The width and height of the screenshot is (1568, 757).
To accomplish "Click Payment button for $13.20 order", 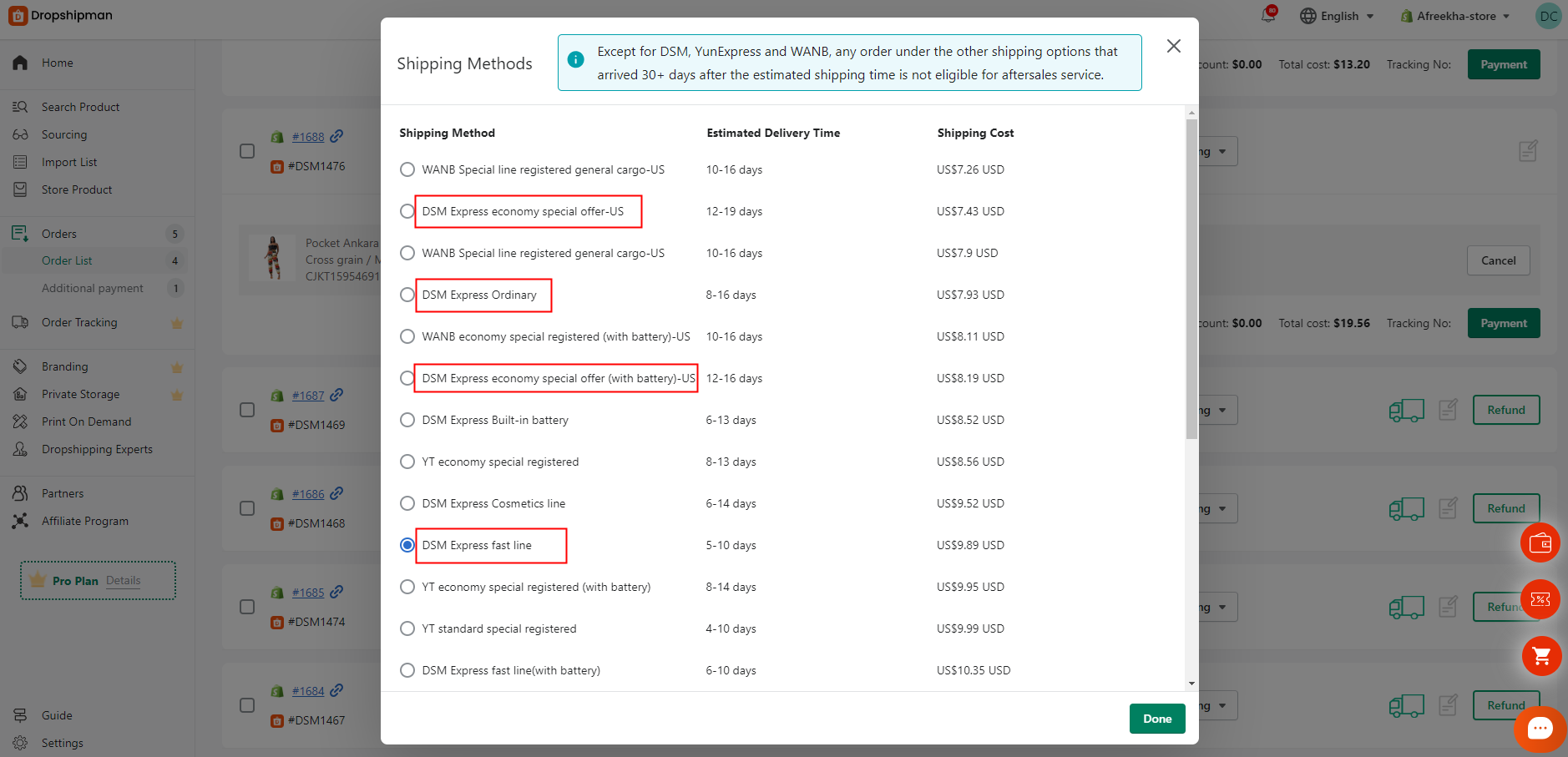I will coord(1504,64).
